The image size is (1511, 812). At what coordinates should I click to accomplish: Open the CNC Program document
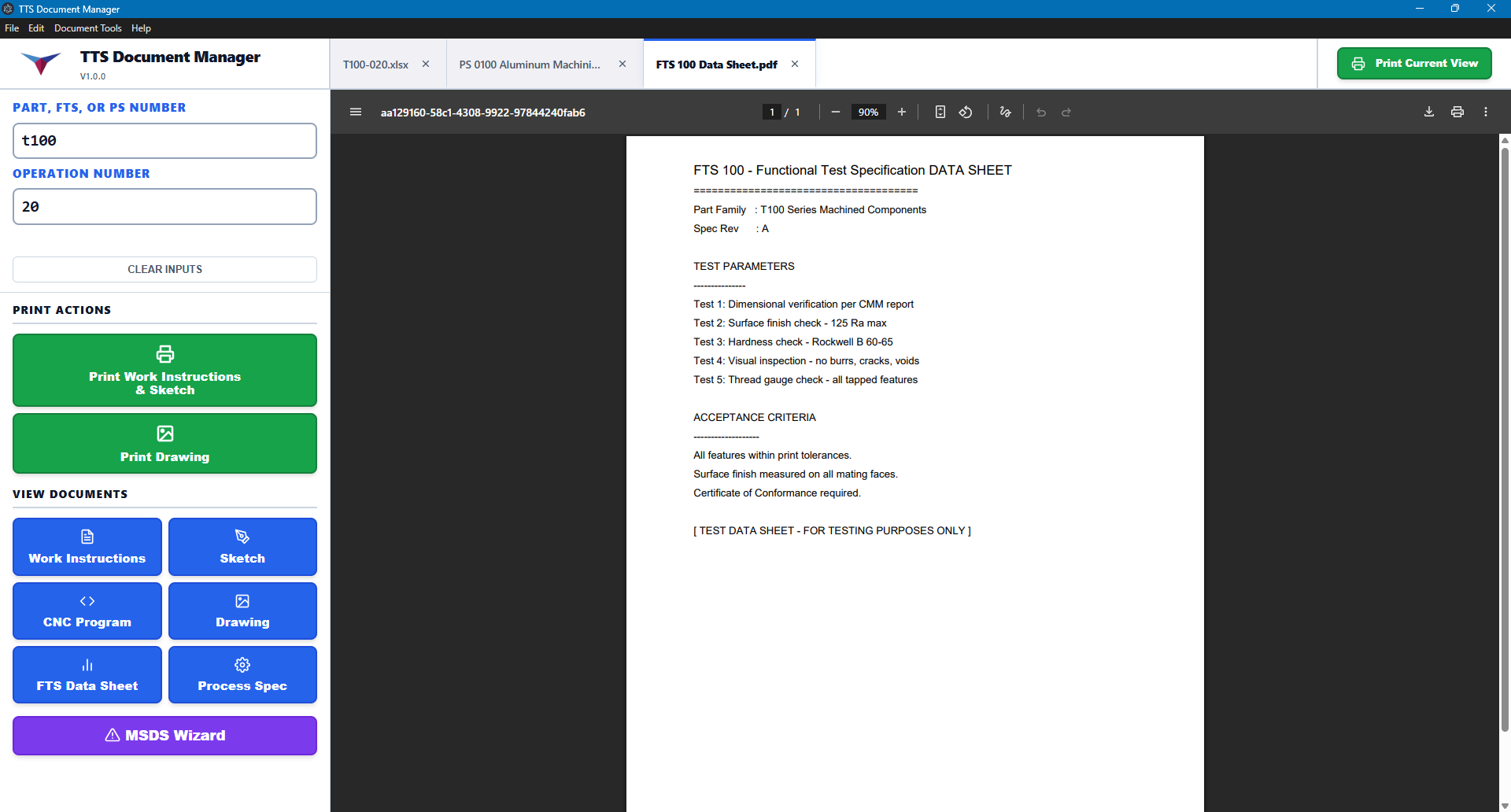87,611
